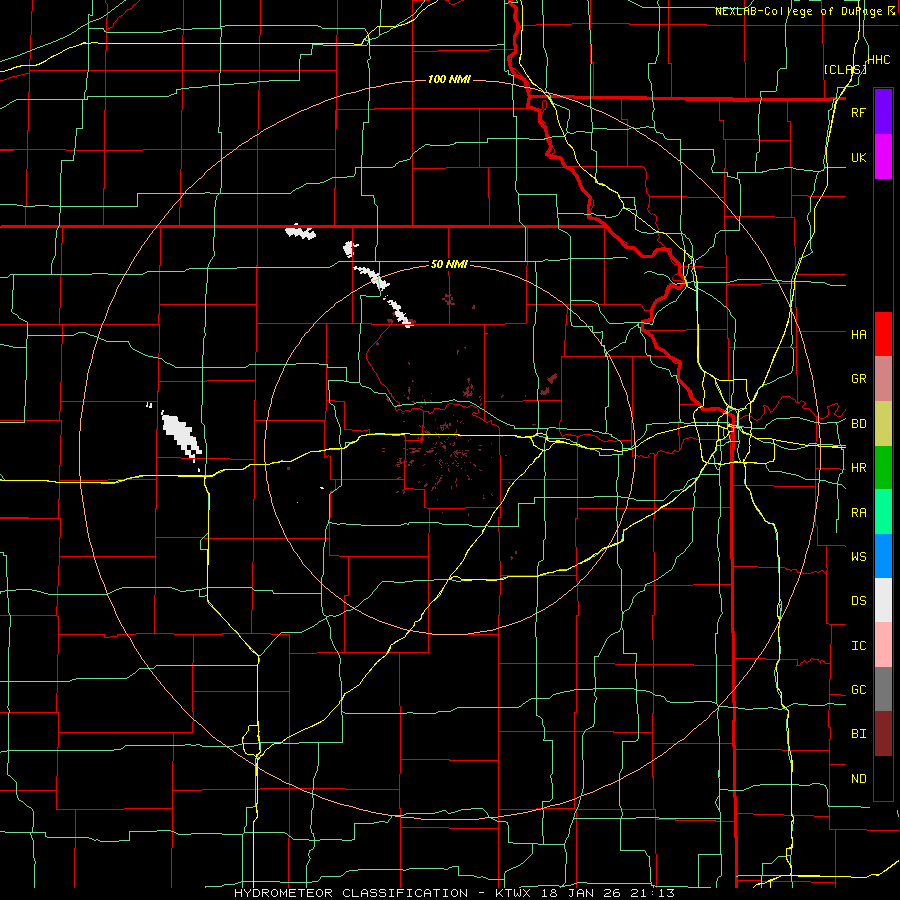This screenshot has width=900, height=900.
Task: Select the GR legend color block
Action: tap(883, 379)
